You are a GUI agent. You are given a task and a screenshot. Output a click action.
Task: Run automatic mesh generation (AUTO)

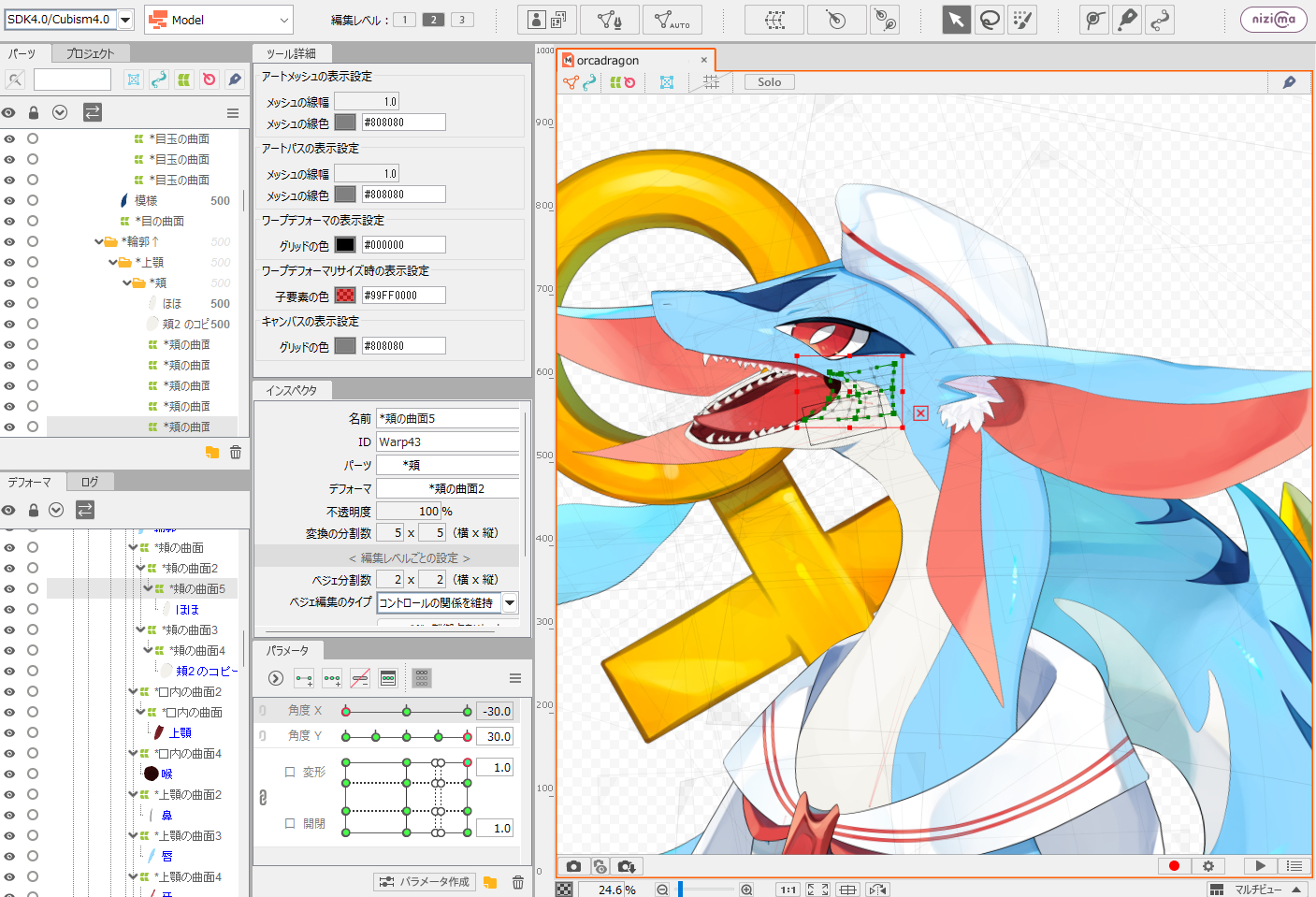click(x=672, y=20)
